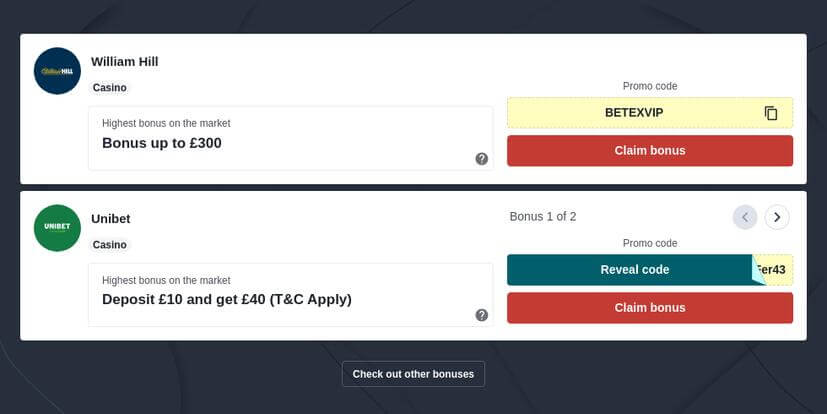Go to previous Unibet bonus arrow

coord(745,217)
